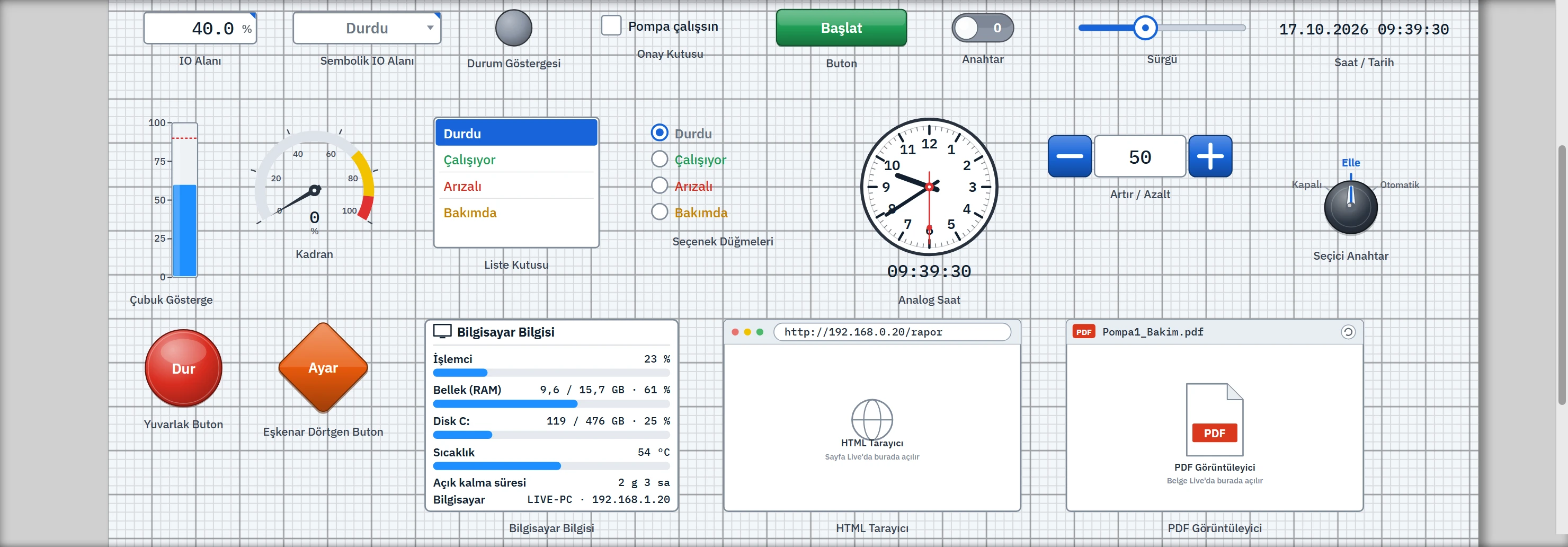Click the orange diamond Ayar button

pyautogui.click(x=323, y=368)
